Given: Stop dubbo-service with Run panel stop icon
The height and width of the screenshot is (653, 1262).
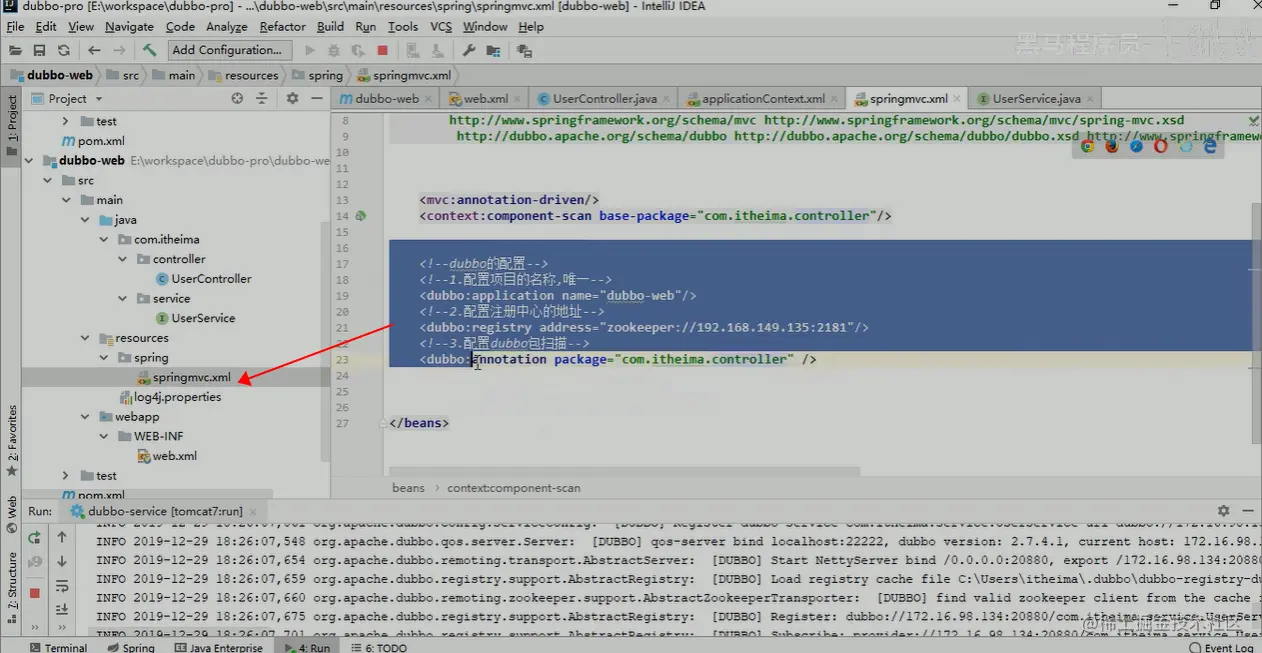Looking at the screenshot, I should pyautogui.click(x=35, y=592).
